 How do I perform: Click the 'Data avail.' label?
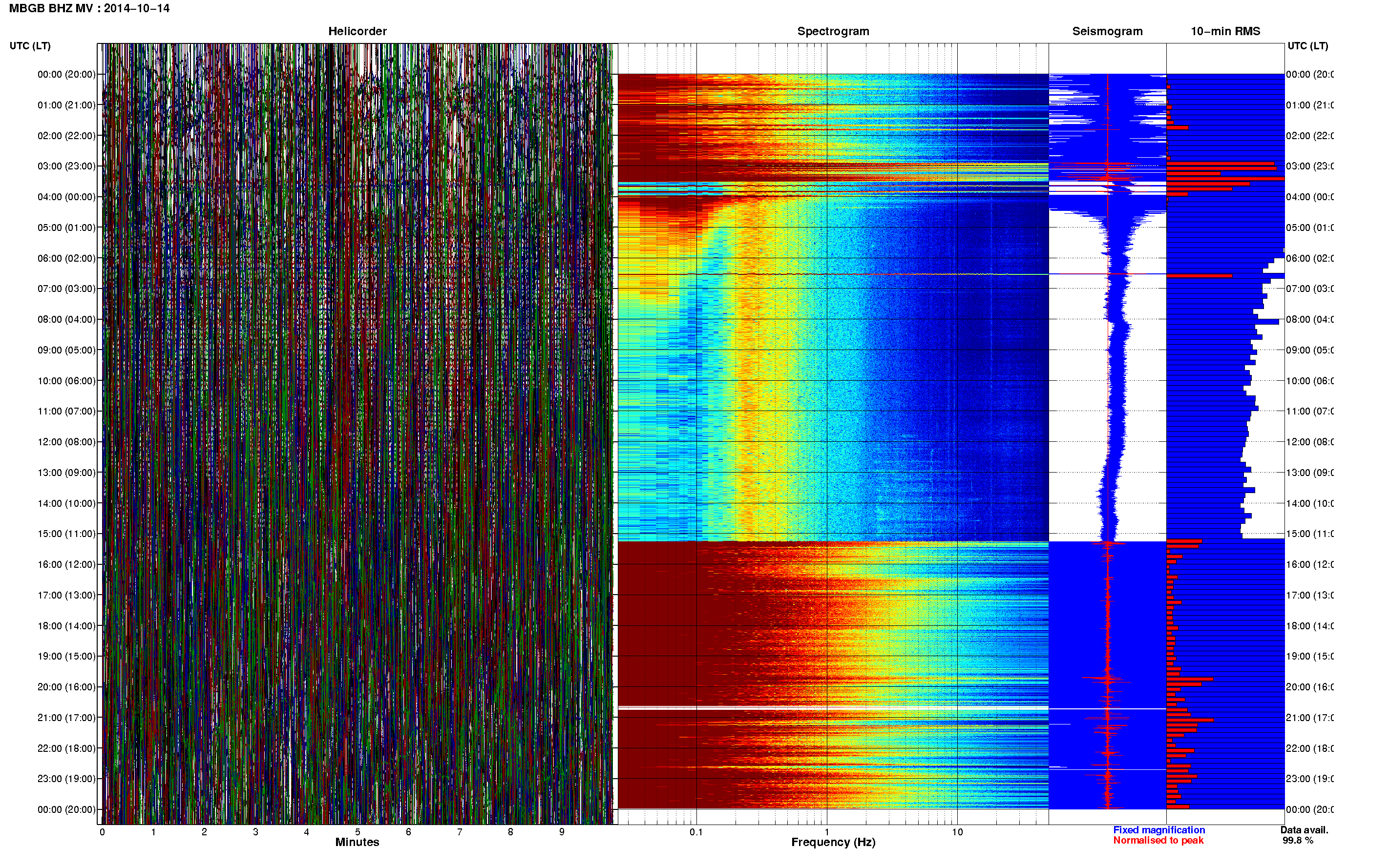tap(1304, 830)
